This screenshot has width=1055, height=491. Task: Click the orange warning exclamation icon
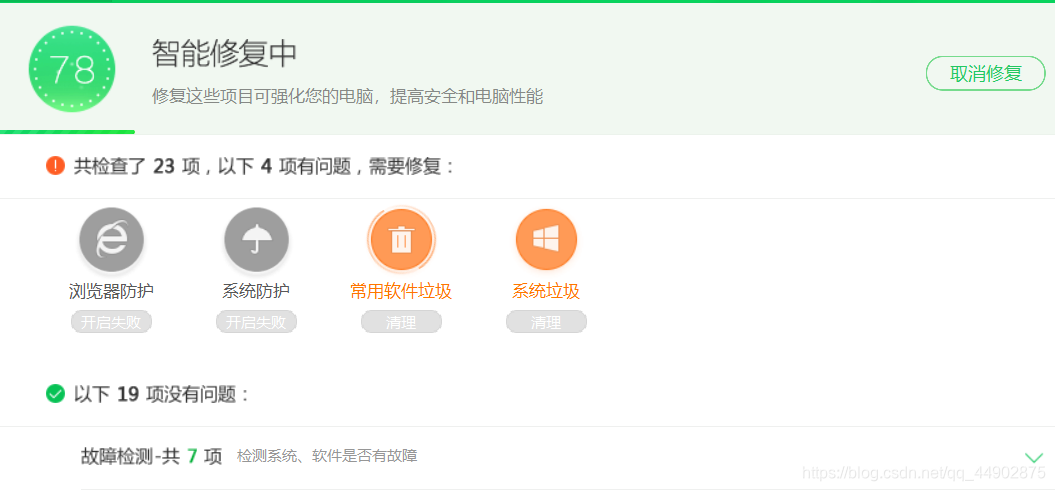click(x=55, y=165)
